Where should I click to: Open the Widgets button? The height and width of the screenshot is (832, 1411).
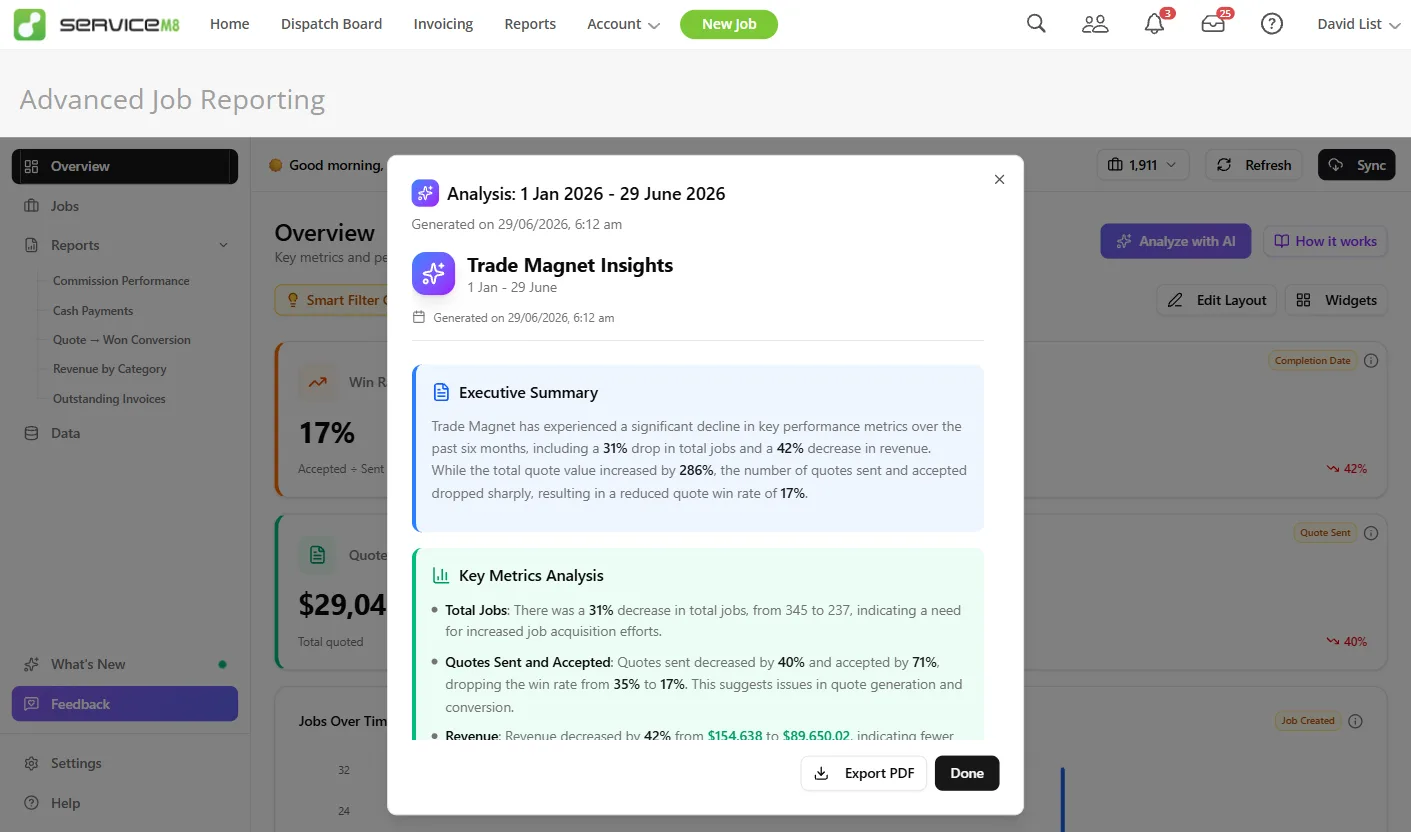tap(1336, 300)
